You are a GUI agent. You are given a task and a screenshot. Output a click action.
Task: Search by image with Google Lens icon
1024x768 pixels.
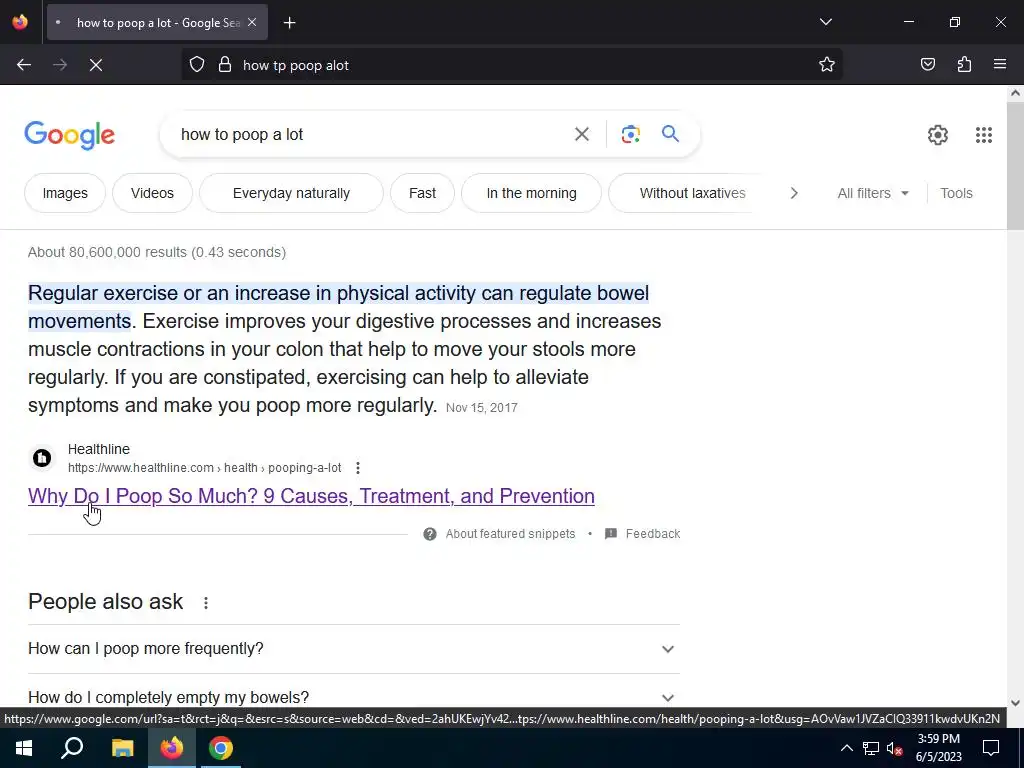630,135
